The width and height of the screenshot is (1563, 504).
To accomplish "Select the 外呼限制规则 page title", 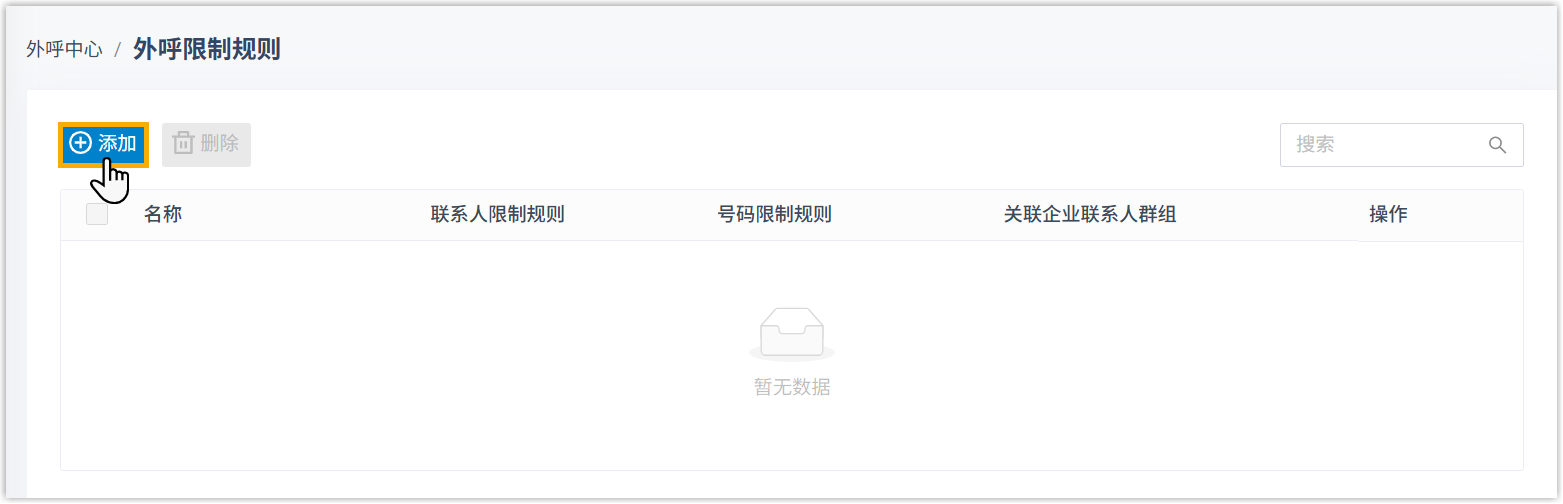I will coord(206,50).
